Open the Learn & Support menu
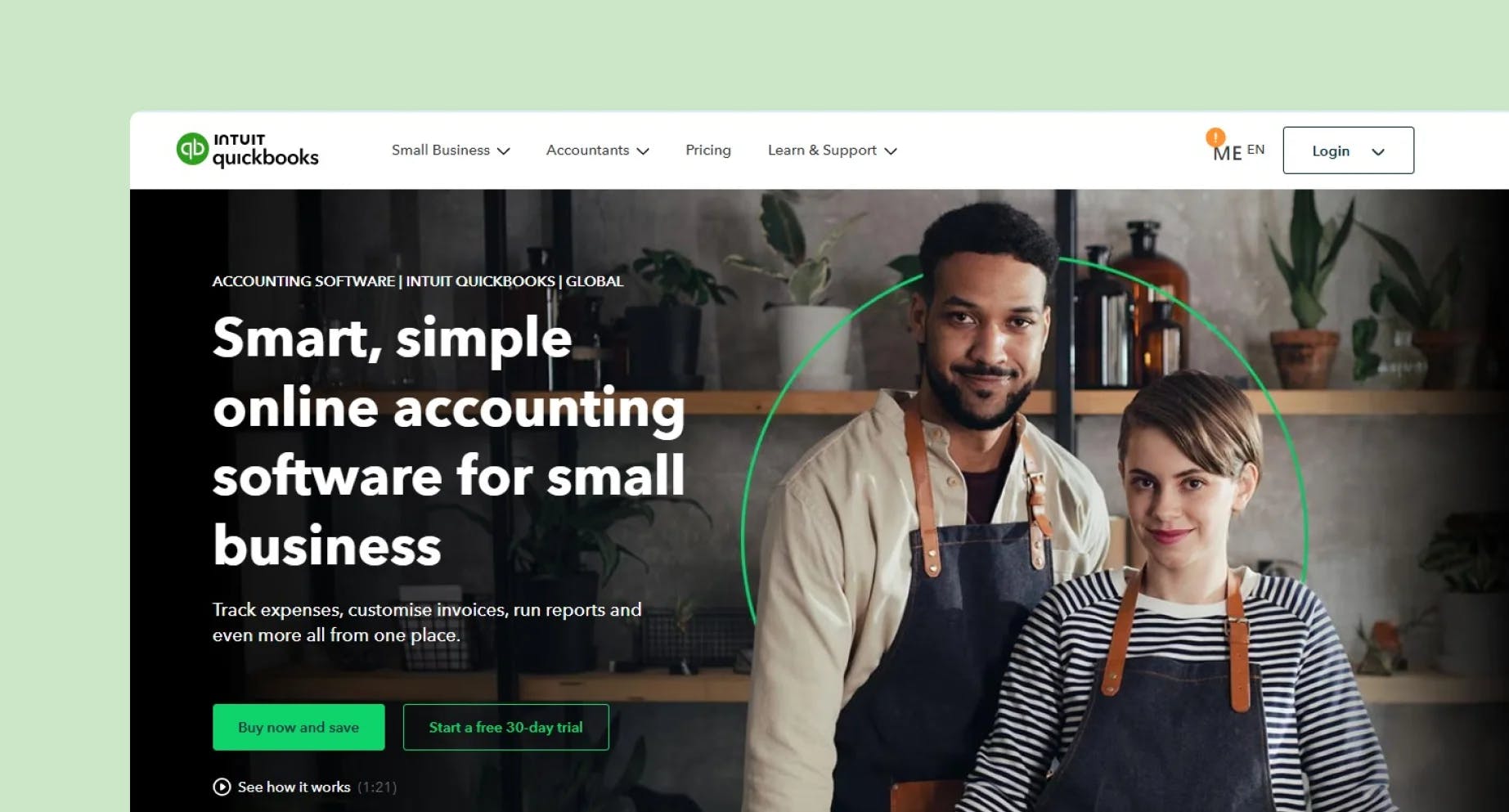 coord(833,150)
